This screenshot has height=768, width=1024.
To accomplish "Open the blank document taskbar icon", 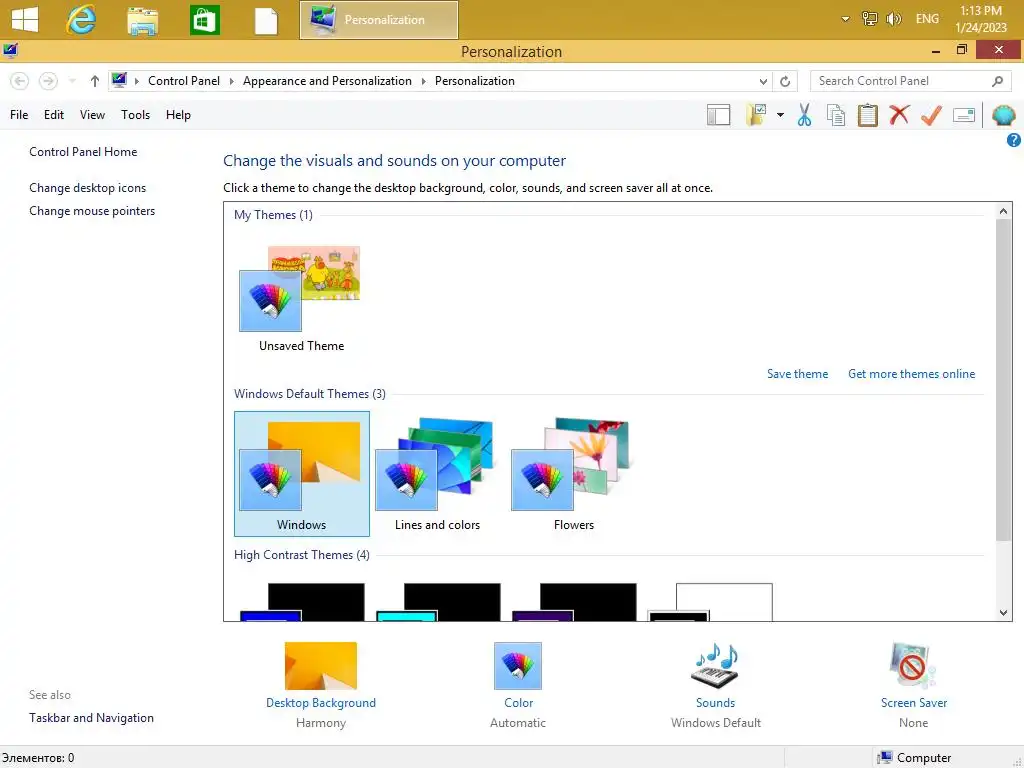I will [266, 21].
